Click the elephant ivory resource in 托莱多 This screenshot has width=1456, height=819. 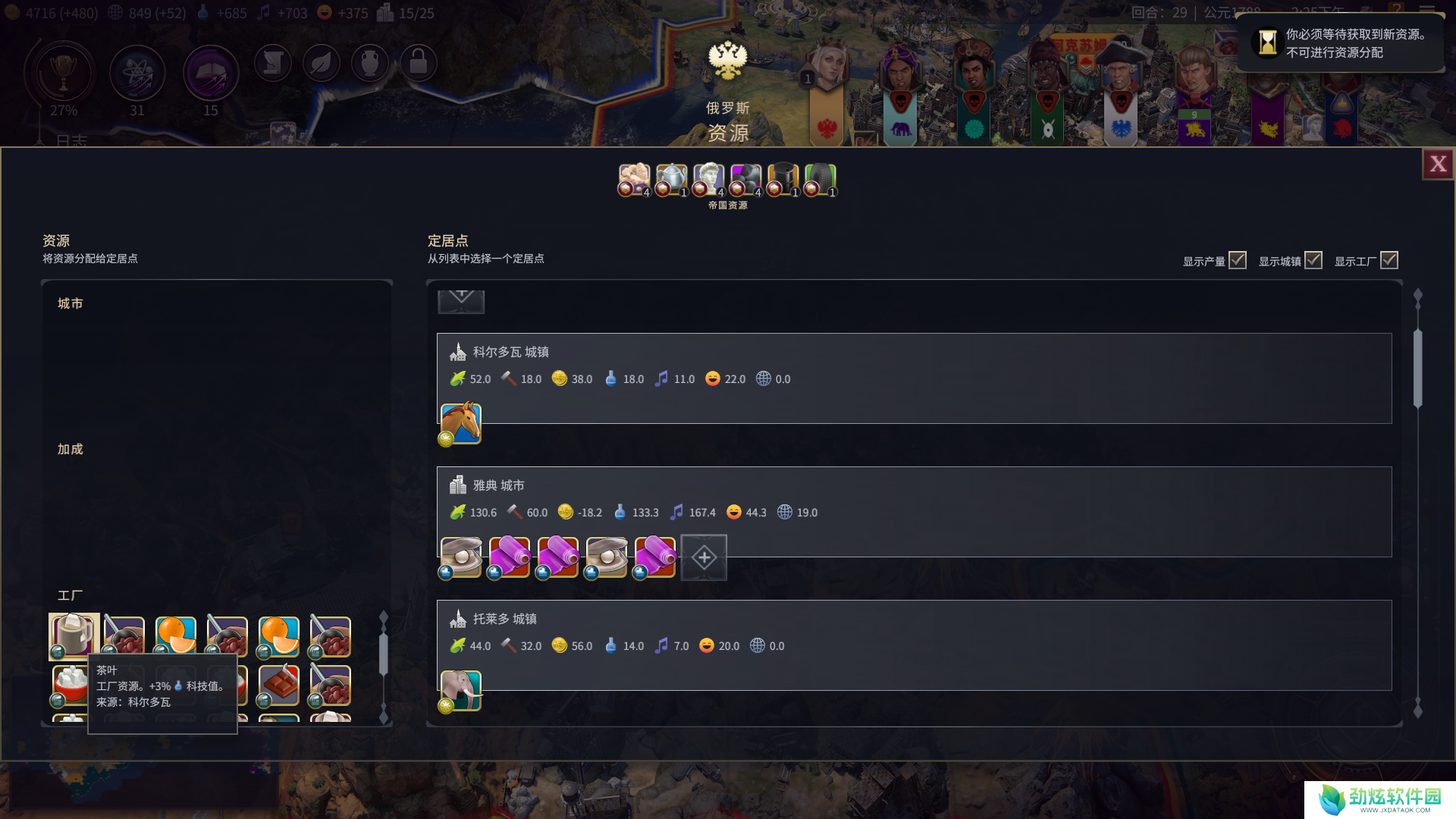pyautogui.click(x=460, y=690)
